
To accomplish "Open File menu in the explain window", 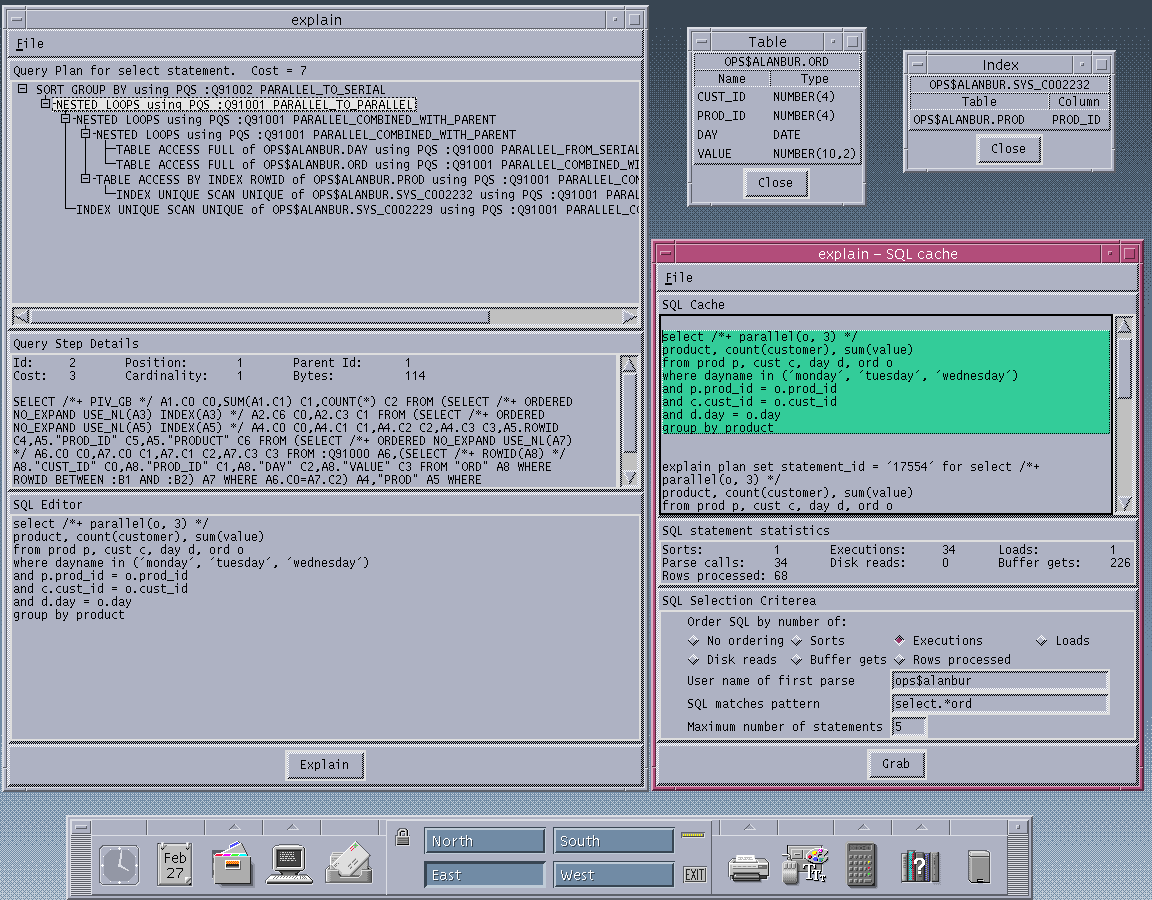I will tap(30, 44).
